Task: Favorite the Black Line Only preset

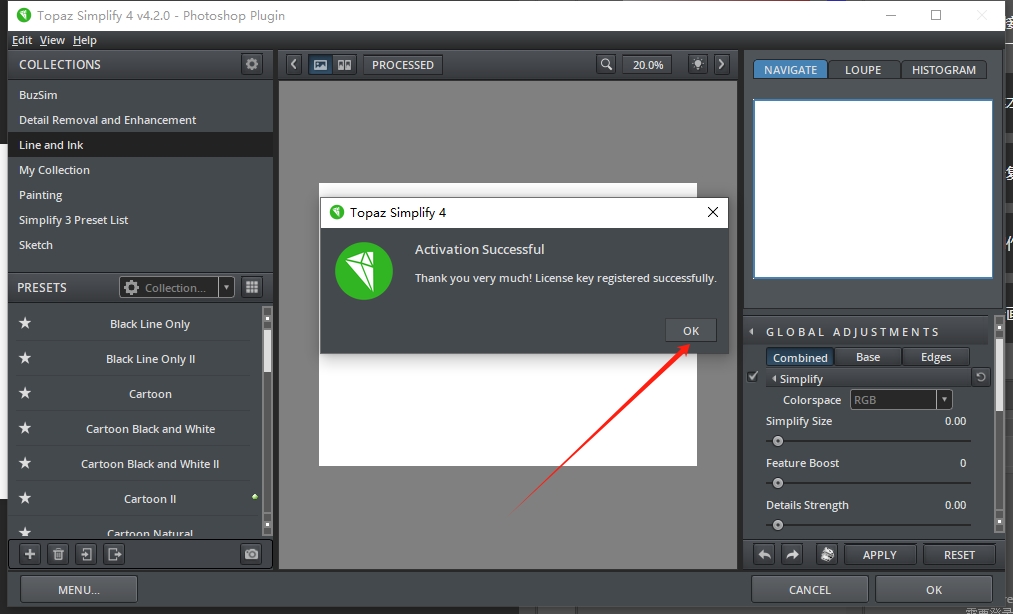Action: click(x=25, y=323)
